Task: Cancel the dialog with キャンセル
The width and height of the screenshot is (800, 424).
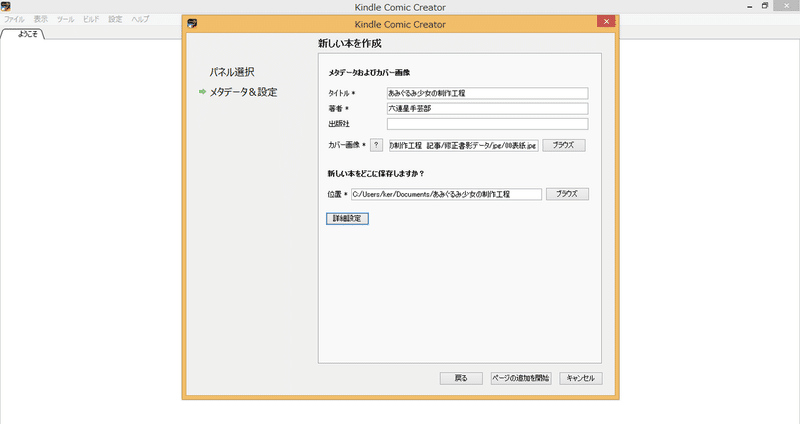Action: pos(581,378)
